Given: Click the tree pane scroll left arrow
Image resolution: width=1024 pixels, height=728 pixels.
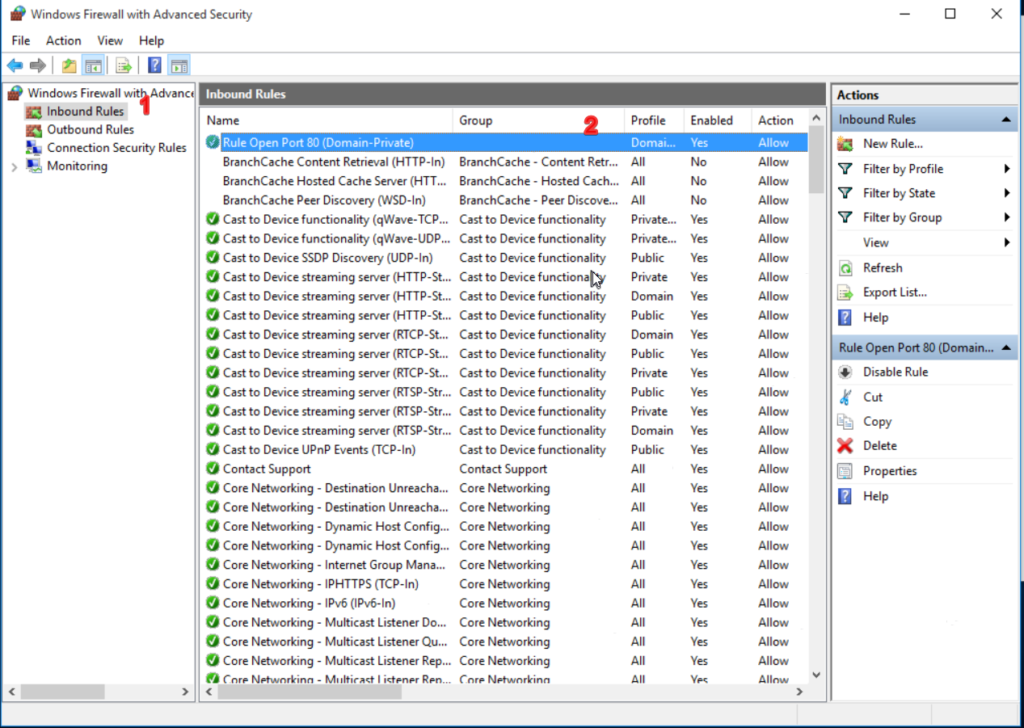Looking at the screenshot, I should click(12, 691).
